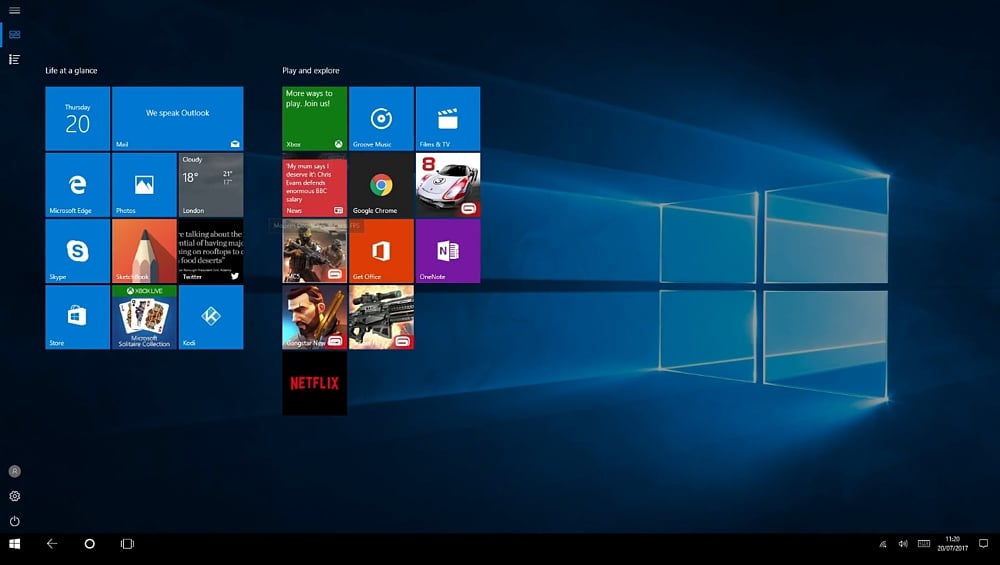
Task: Open the Power options menu
Action: coord(14,521)
